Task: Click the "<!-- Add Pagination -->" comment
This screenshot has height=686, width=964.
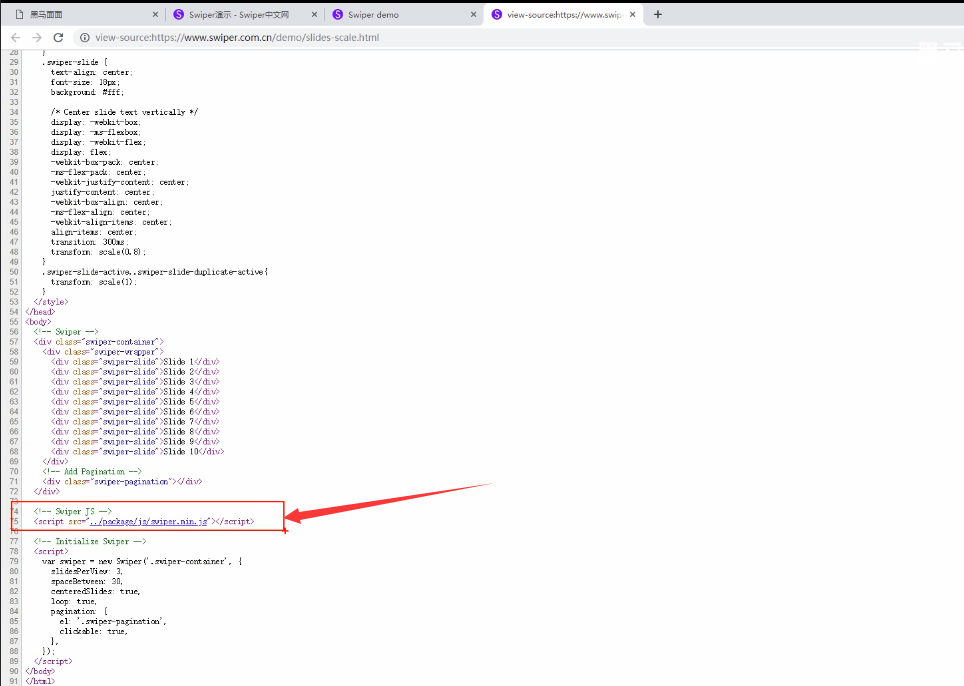Action: 92,471
